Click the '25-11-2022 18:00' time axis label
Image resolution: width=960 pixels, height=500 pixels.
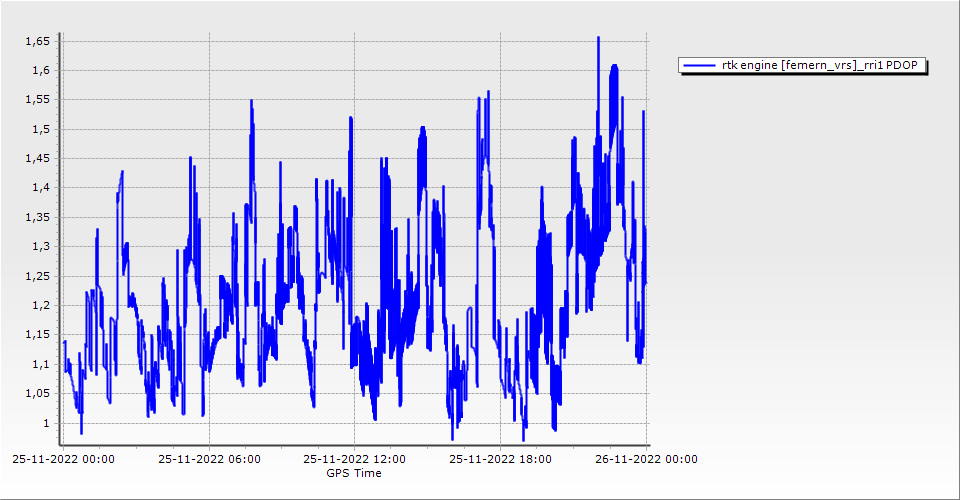tap(501, 460)
